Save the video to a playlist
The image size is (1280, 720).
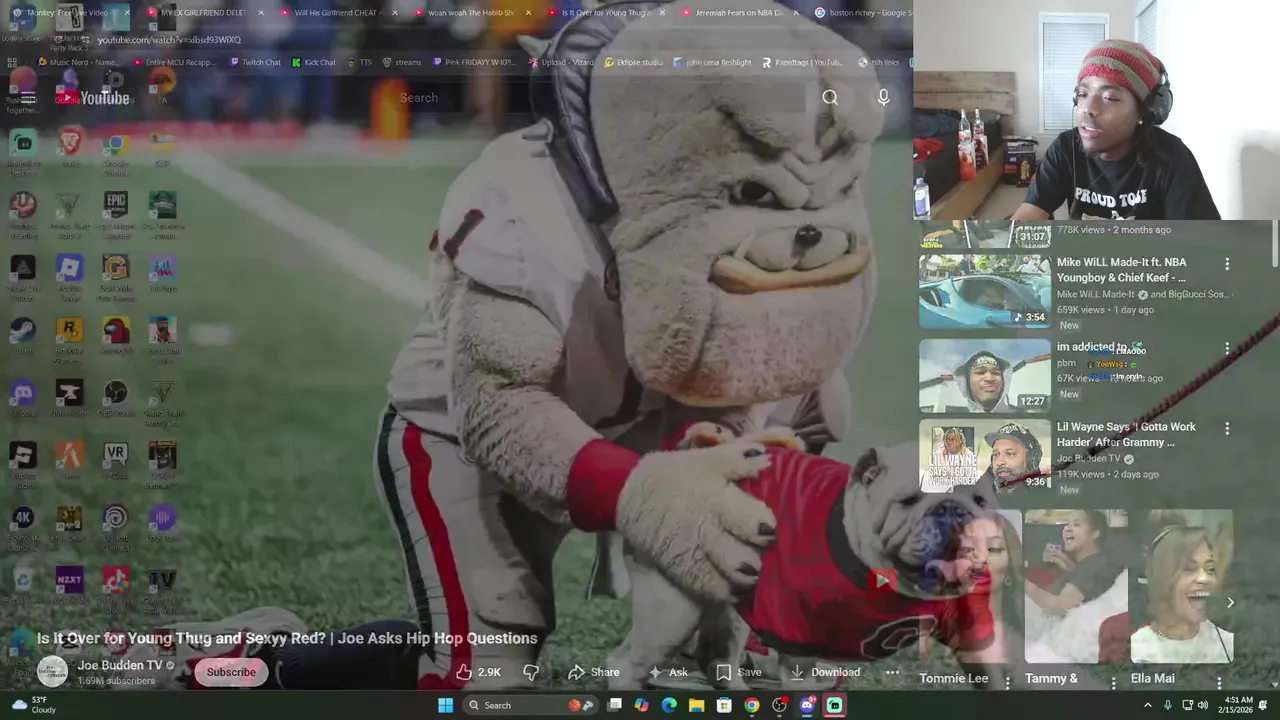point(739,672)
